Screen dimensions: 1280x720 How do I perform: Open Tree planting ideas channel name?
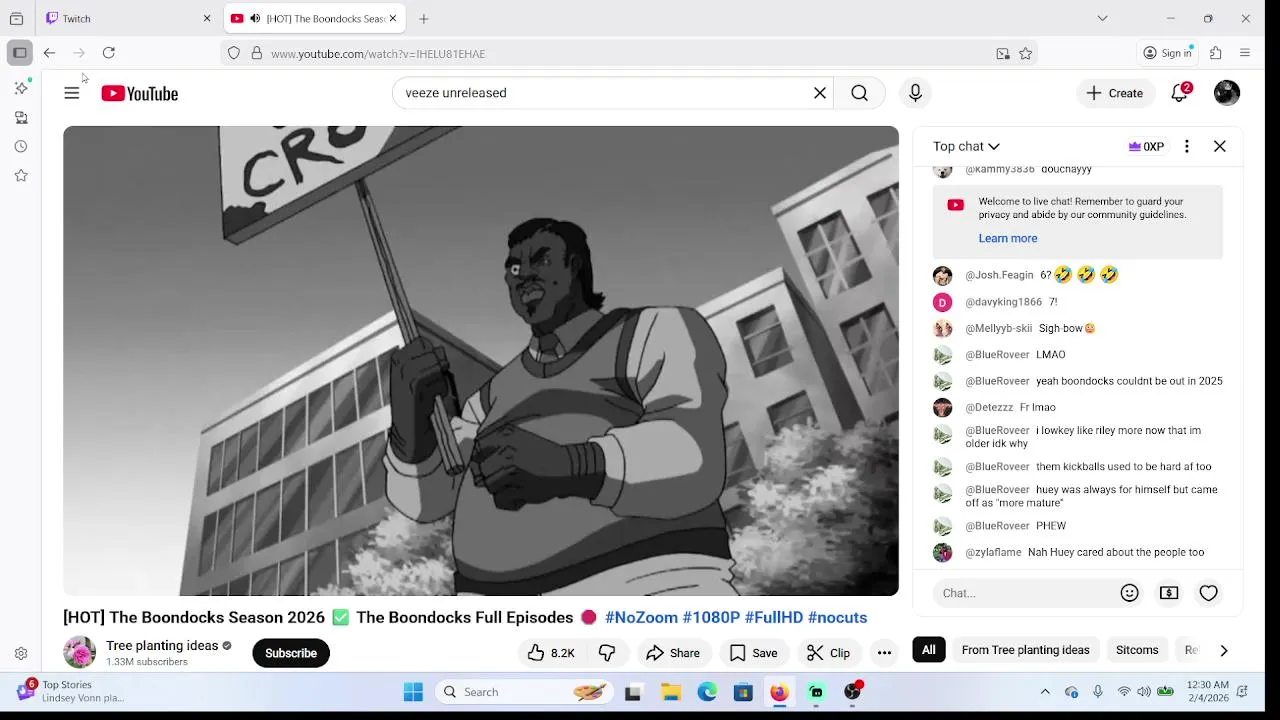[162, 645]
